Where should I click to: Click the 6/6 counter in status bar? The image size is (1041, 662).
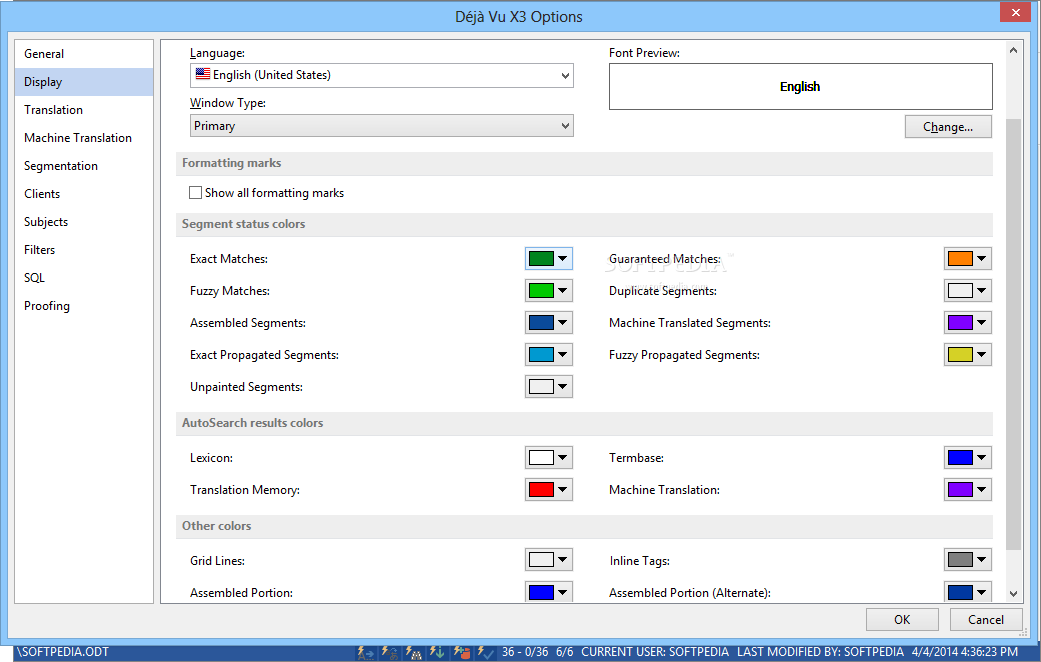point(564,652)
